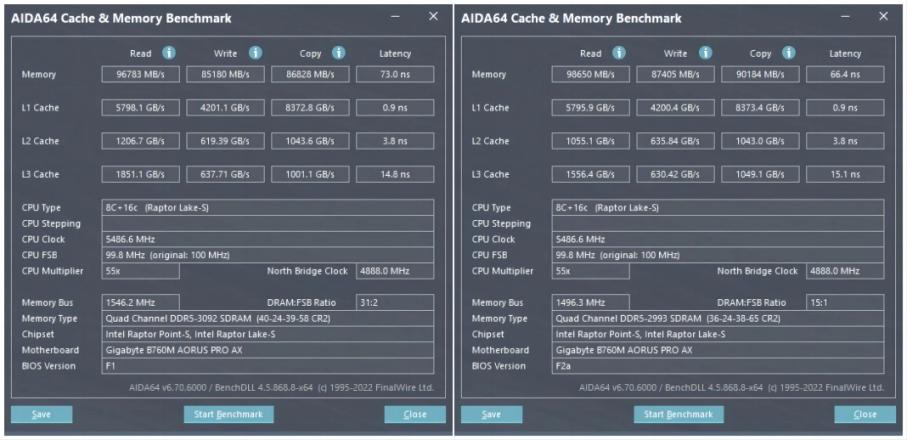Click the Copy info icon in right window
This screenshot has width=908, height=440.
(791, 53)
